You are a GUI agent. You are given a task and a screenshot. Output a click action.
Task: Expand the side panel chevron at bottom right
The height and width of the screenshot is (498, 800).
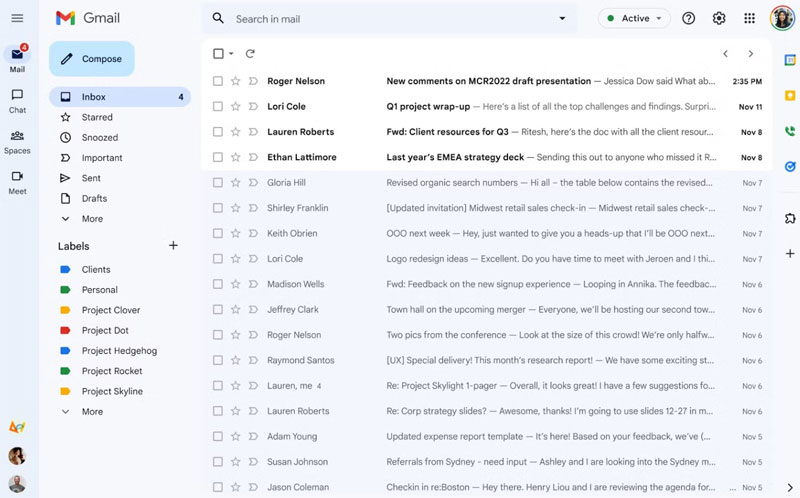790,488
